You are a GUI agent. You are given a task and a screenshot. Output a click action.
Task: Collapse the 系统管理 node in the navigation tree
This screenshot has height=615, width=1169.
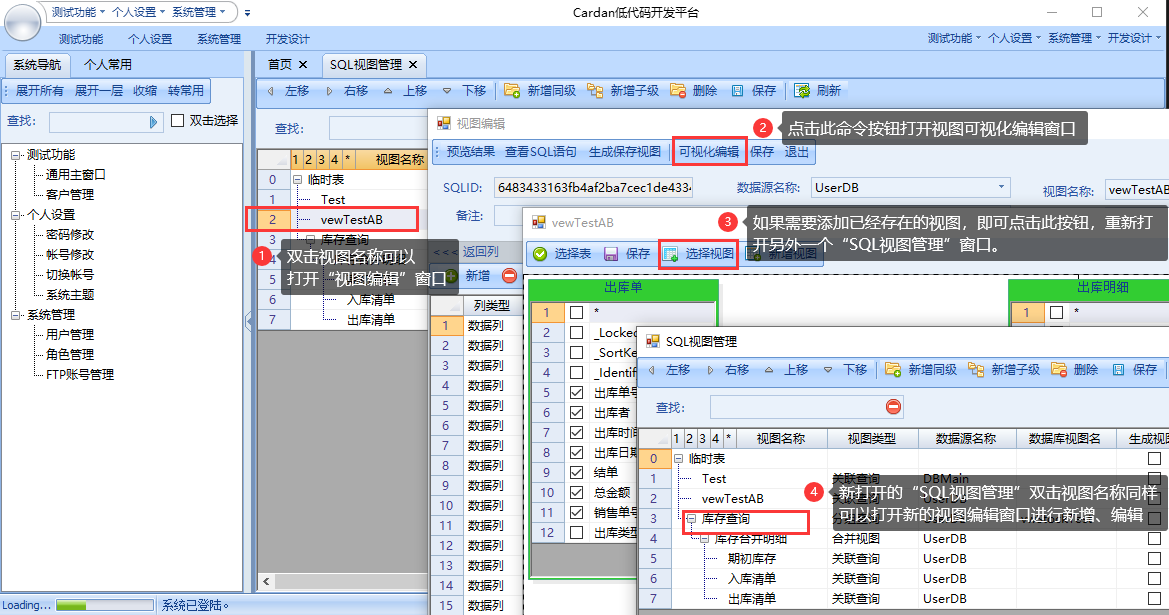coord(16,315)
